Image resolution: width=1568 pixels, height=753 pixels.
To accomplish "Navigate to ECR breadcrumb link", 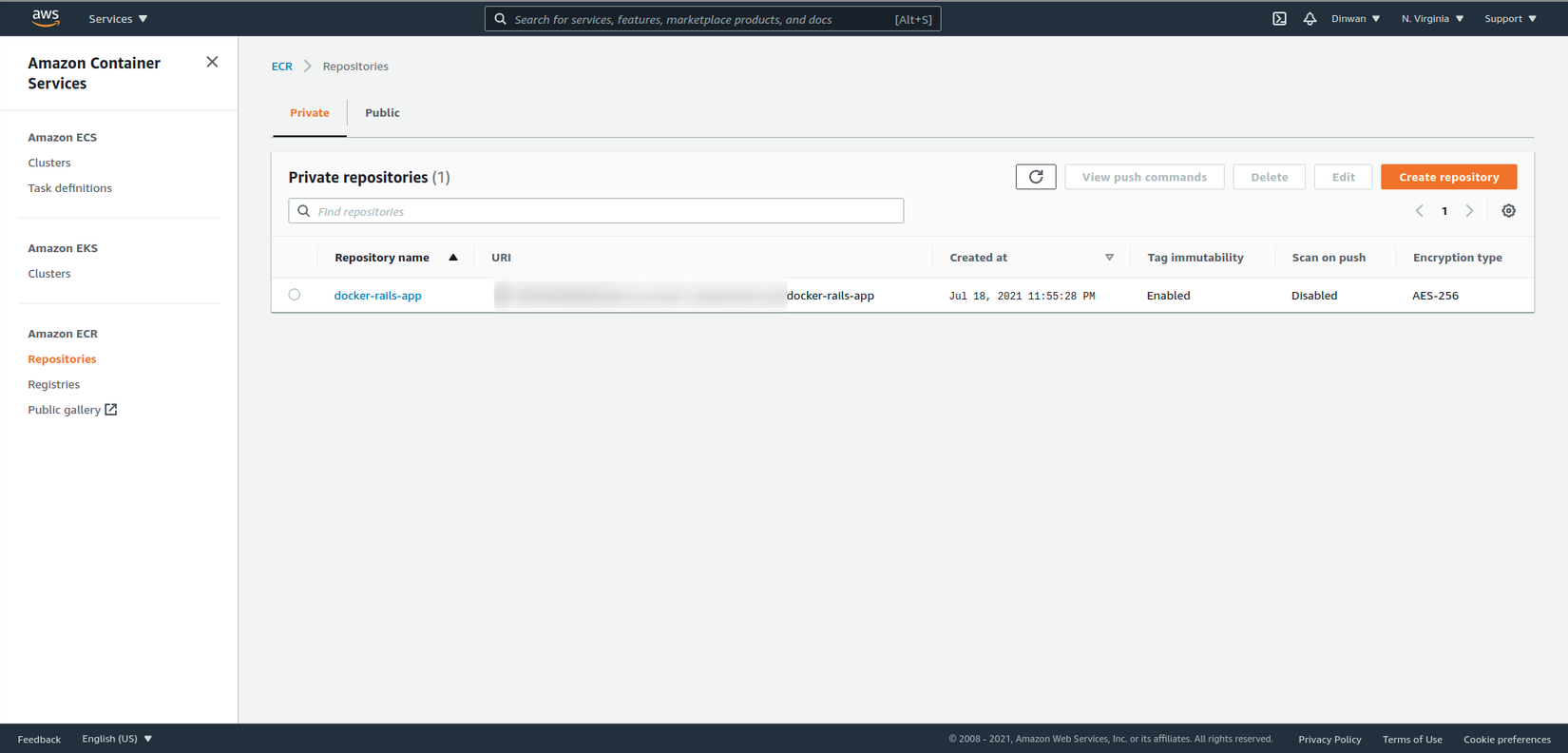I will pyautogui.click(x=282, y=67).
